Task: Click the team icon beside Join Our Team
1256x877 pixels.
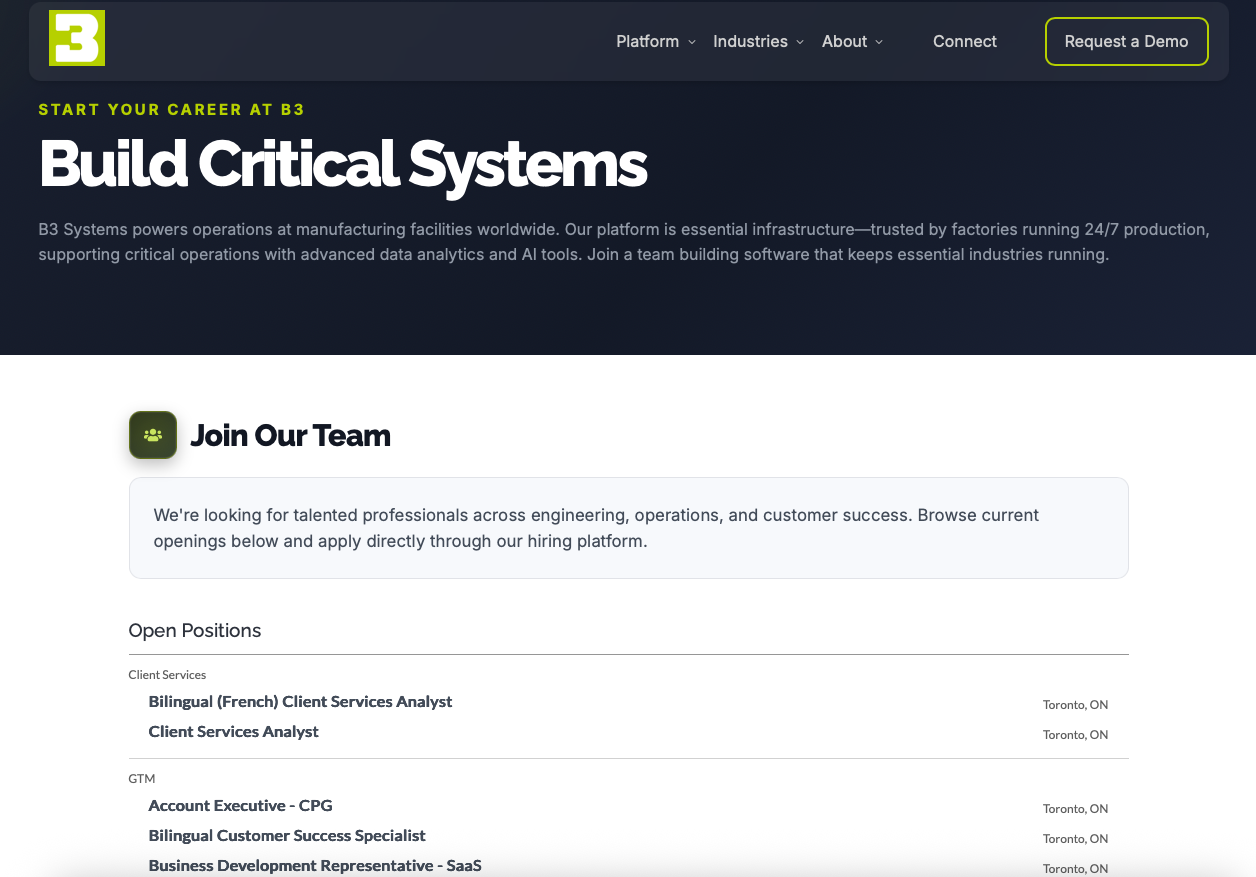Action: tap(153, 435)
